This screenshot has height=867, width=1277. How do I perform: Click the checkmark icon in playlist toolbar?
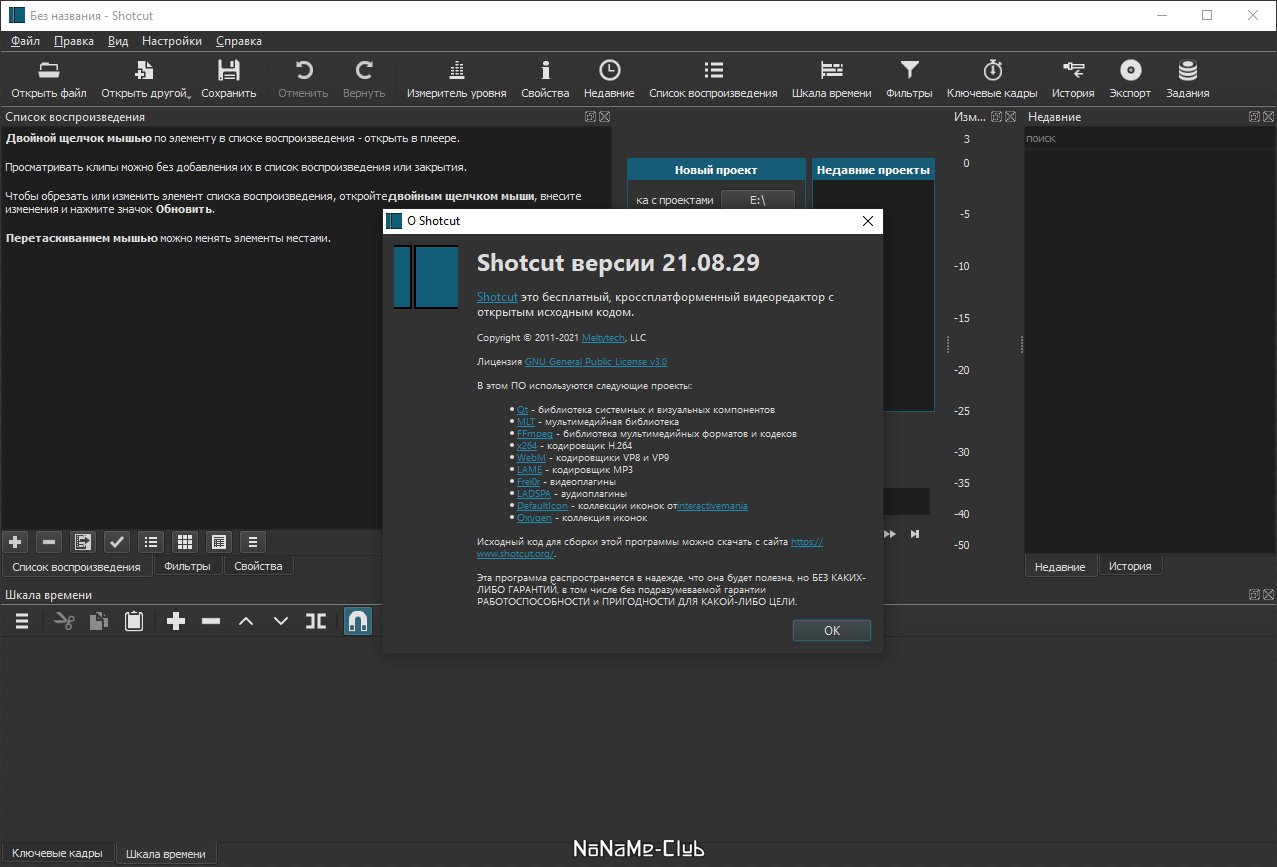[117, 542]
